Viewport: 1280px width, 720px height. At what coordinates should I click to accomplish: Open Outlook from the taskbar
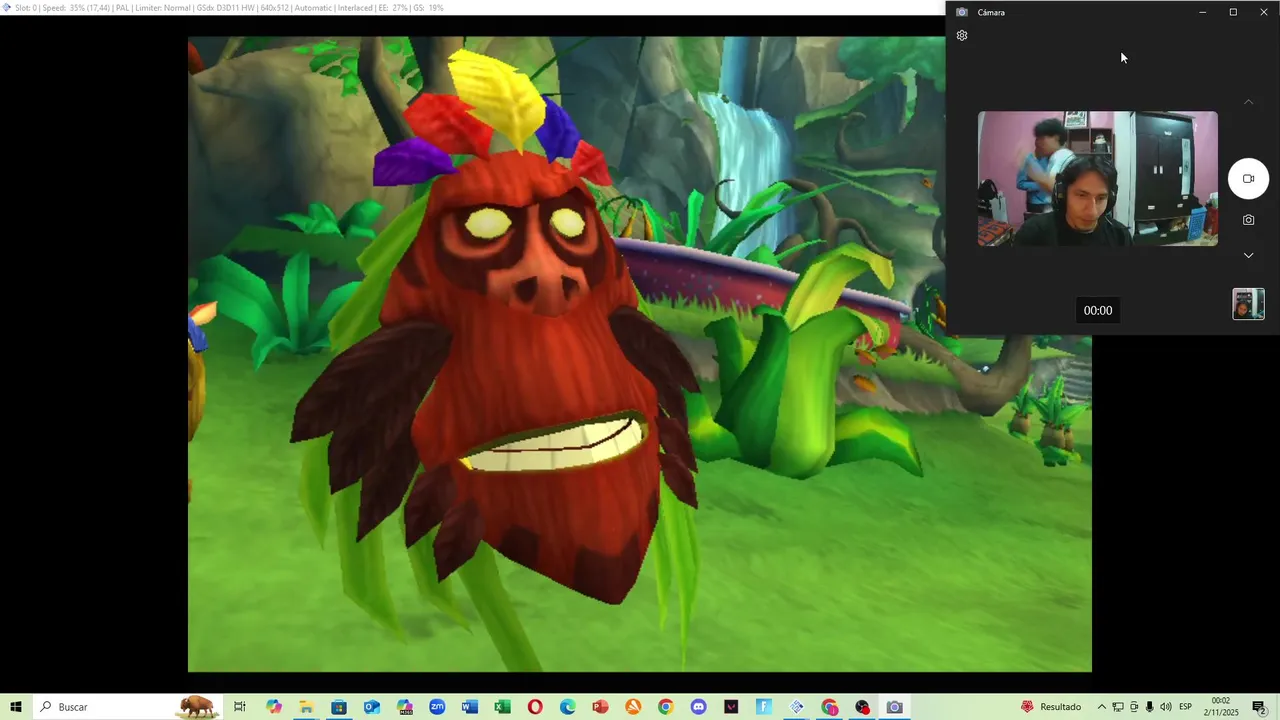point(372,707)
